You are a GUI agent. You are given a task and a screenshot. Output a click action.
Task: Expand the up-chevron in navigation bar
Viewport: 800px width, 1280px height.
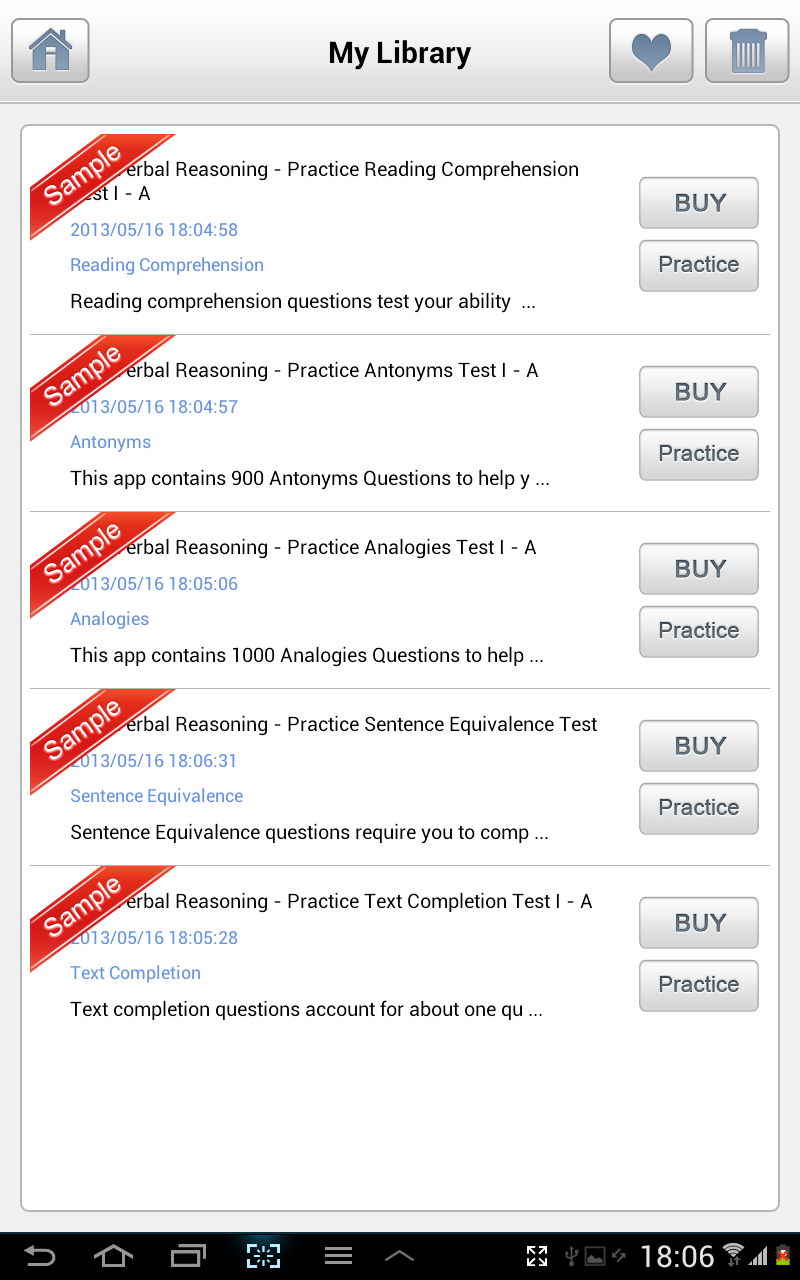399,1255
